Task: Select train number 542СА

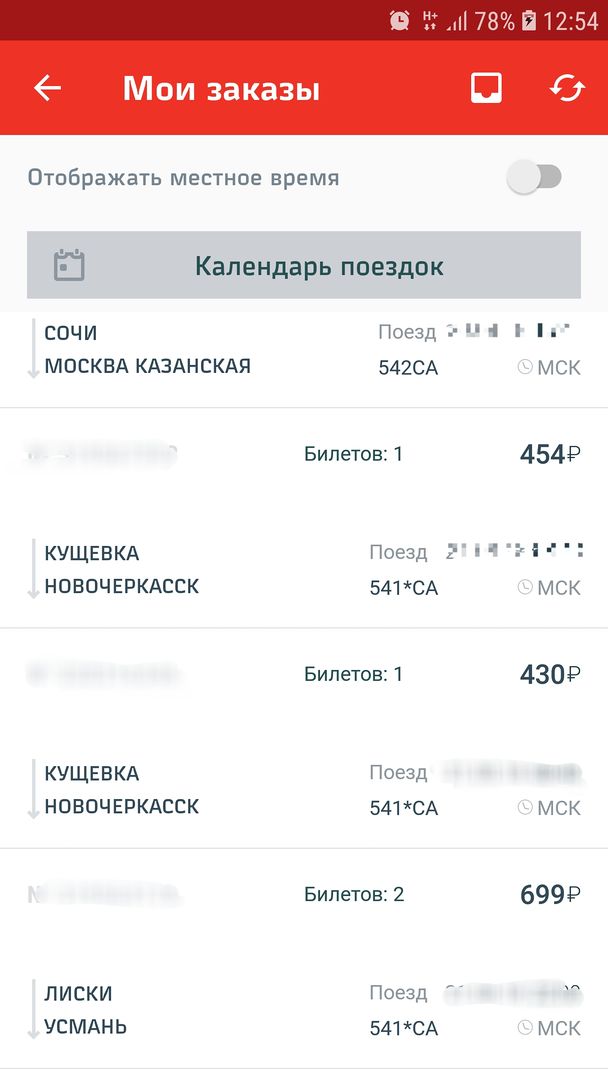Action: [408, 368]
